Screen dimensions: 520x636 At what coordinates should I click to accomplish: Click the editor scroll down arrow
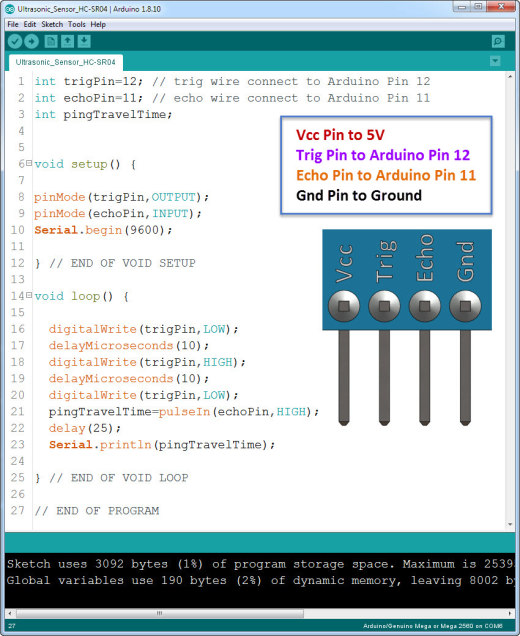point(510,524)
